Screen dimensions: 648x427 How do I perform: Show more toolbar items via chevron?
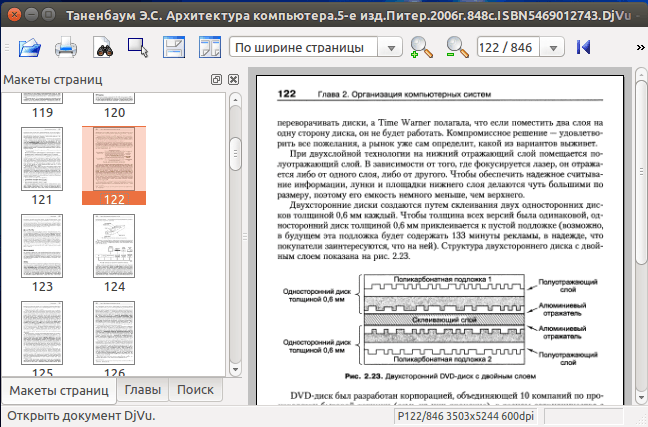pyautogui.click(x=640, y=48)
